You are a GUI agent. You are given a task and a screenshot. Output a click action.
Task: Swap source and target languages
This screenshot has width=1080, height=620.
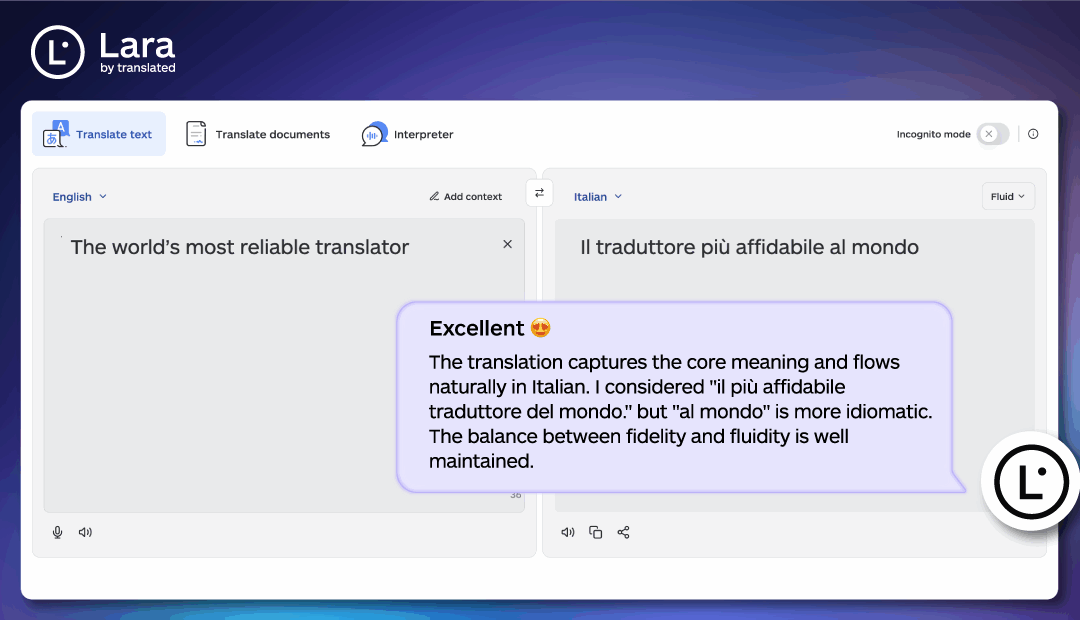click(539, 193)
